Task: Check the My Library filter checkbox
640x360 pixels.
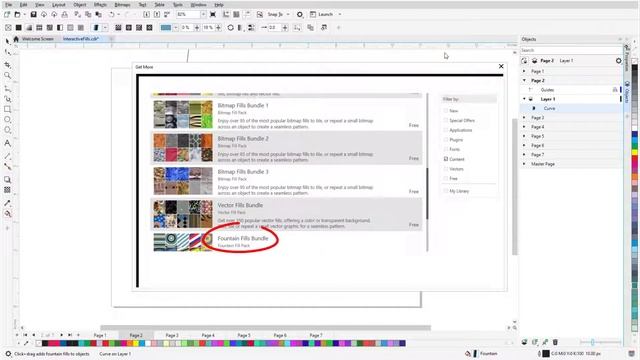Action: point(446,191)
